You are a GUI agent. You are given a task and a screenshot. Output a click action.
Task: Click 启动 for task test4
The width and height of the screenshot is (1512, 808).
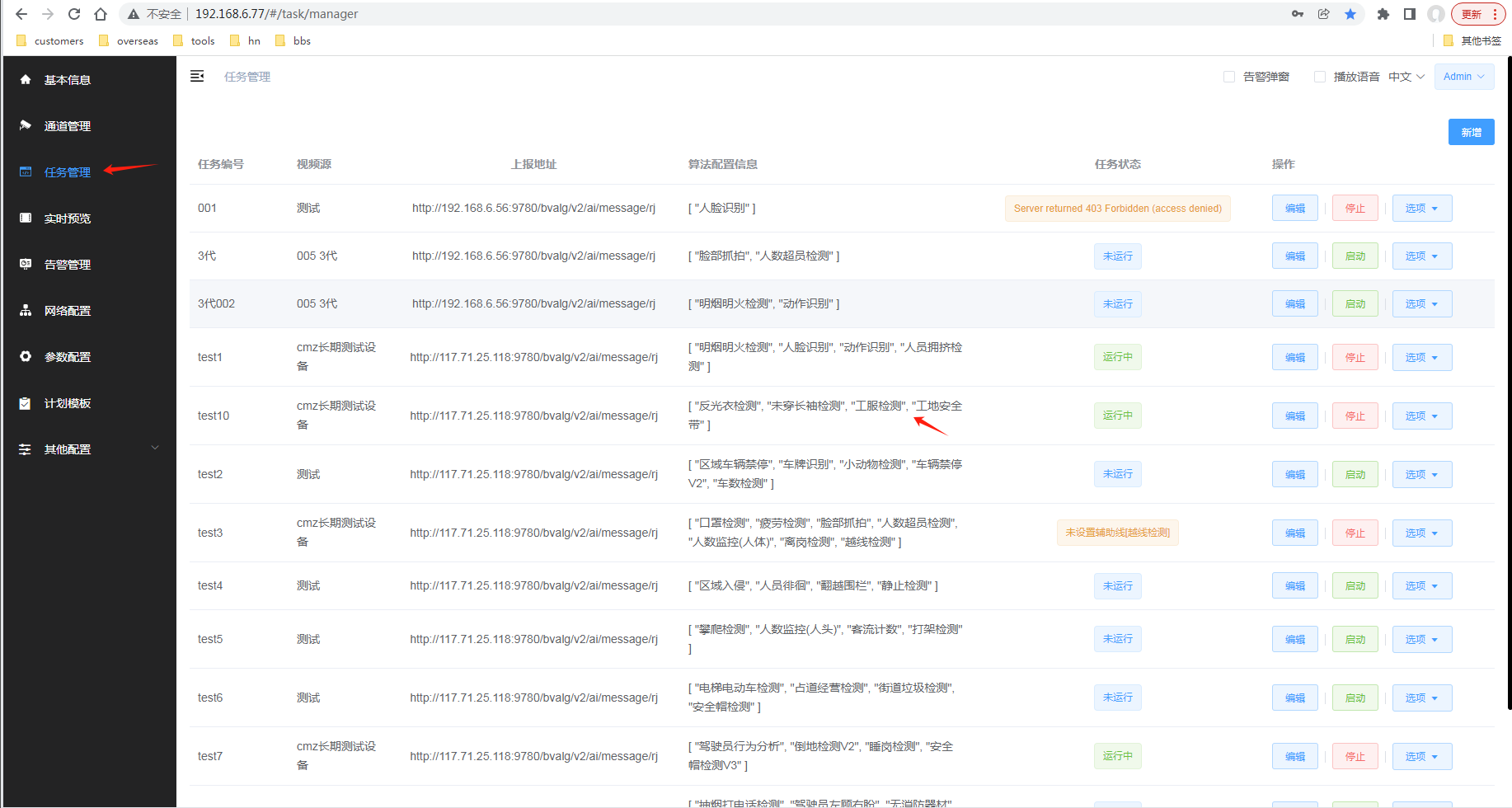point(1355,585)
